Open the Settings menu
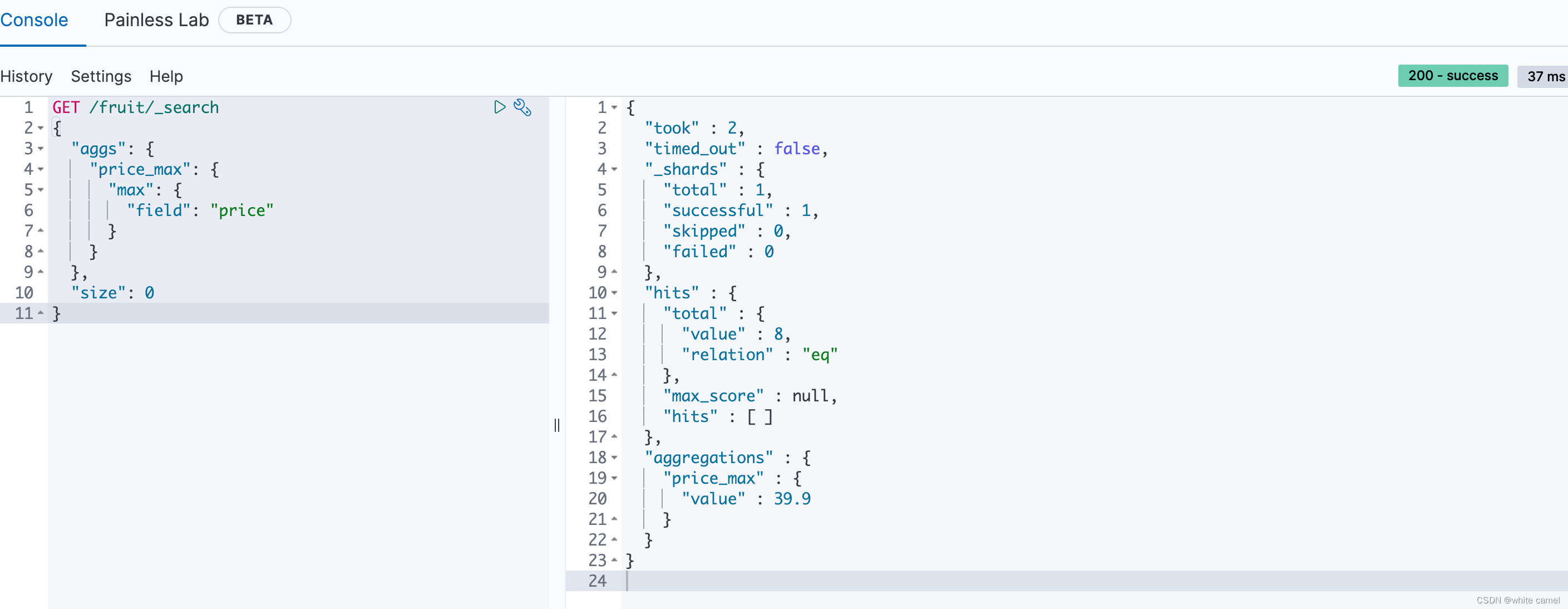Image resolution: width=1568 pixels, height=609 pixels. pyautogui.click(x=101, y=76)
